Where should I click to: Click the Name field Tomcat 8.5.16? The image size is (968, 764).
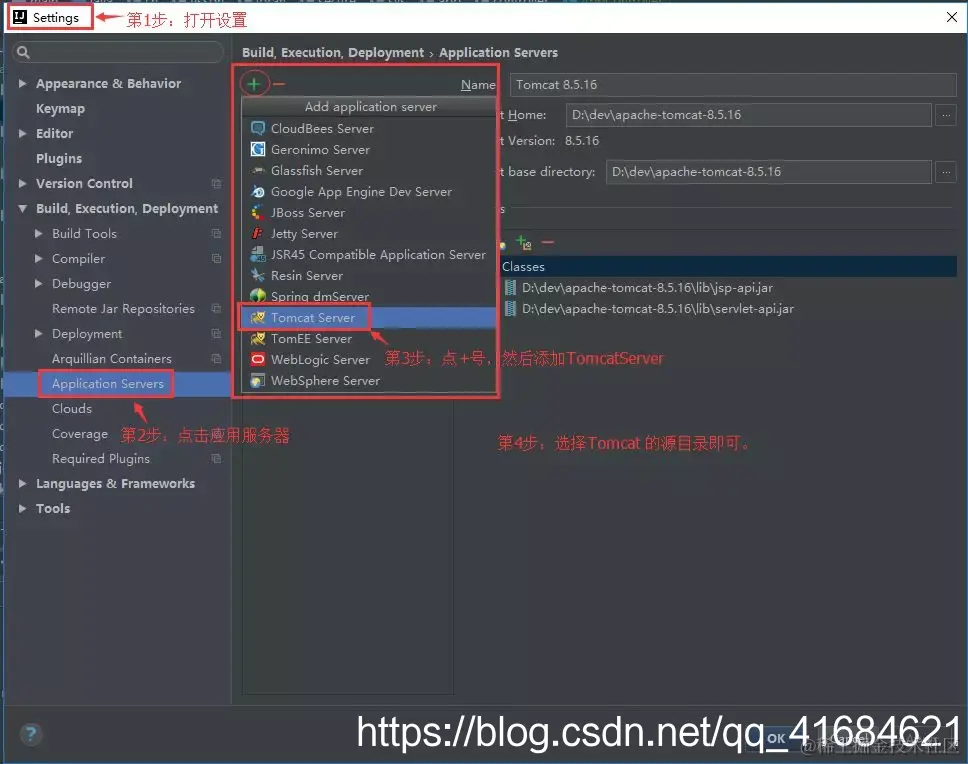tap(733, 85)
